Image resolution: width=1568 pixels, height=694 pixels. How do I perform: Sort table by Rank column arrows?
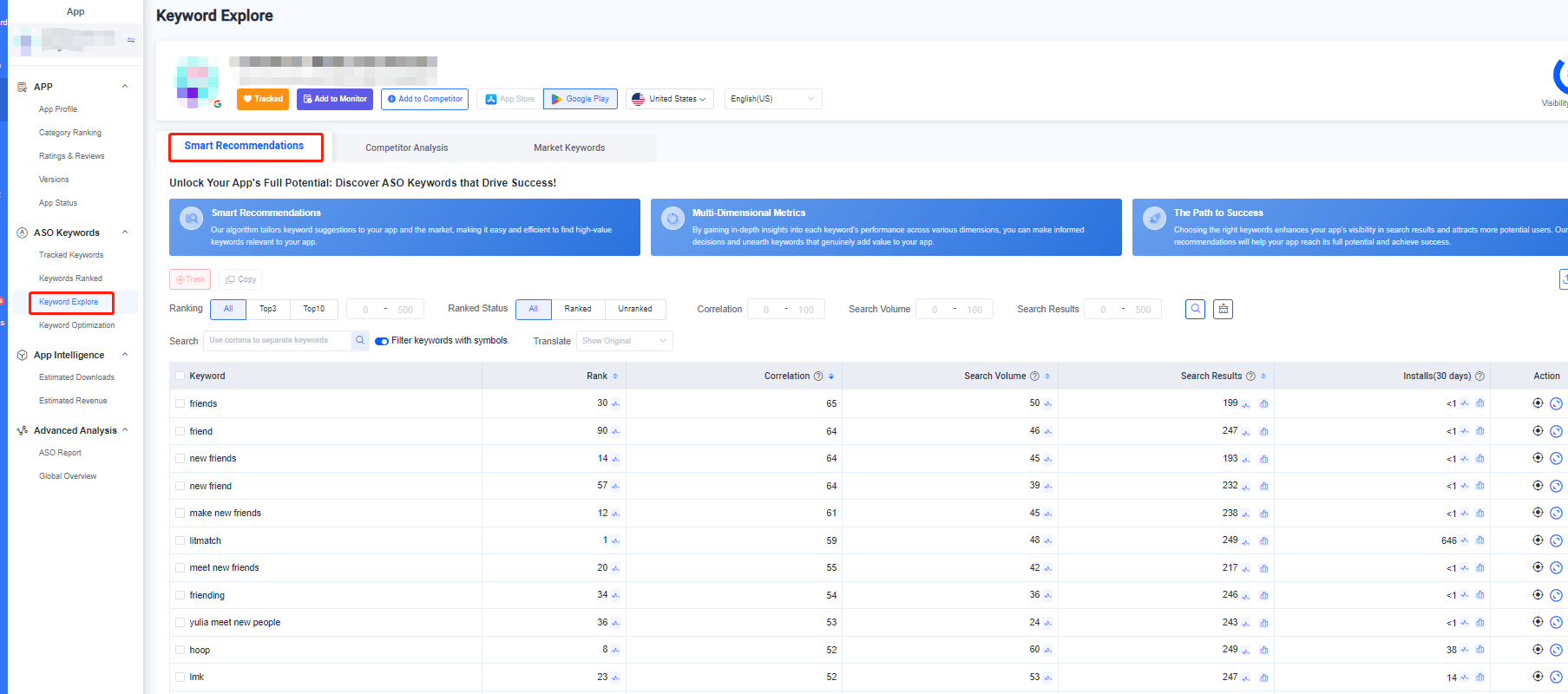click(615, 376)
